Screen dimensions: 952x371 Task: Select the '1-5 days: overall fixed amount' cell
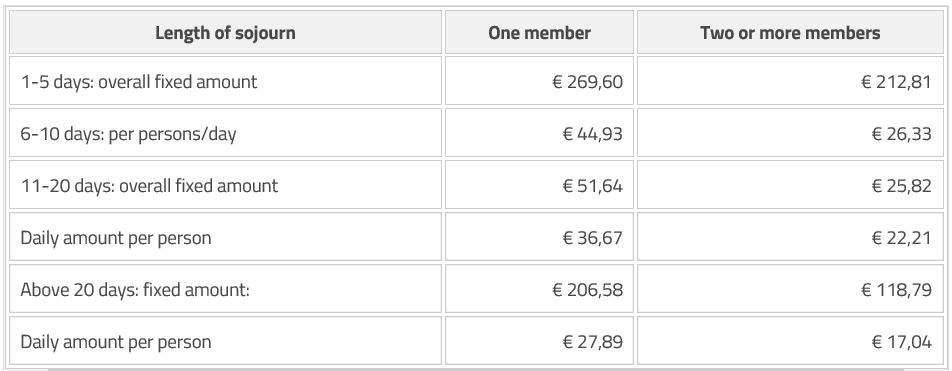(x=225, y=81)
